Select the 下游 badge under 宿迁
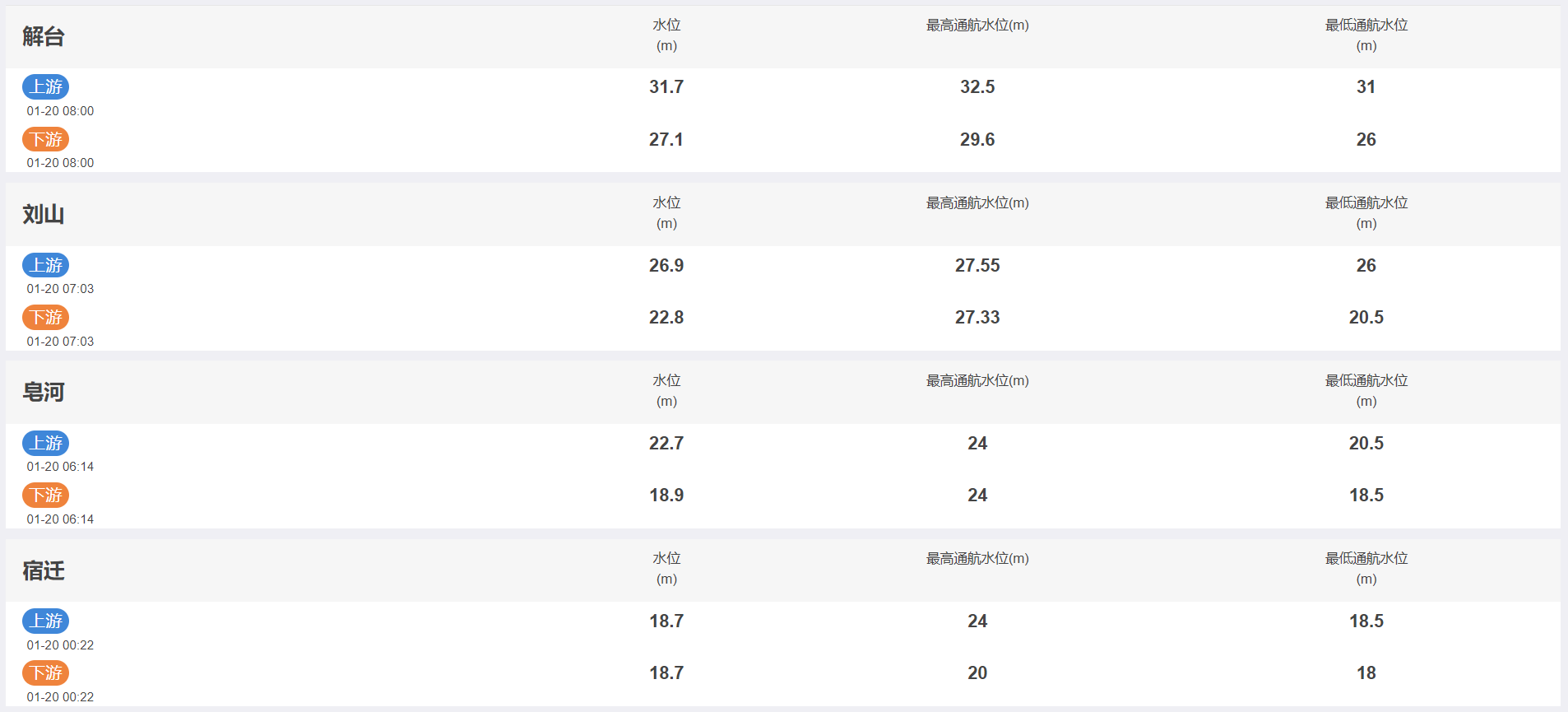Viewport: 1568px width, 712px height. [x=45, y=672]
